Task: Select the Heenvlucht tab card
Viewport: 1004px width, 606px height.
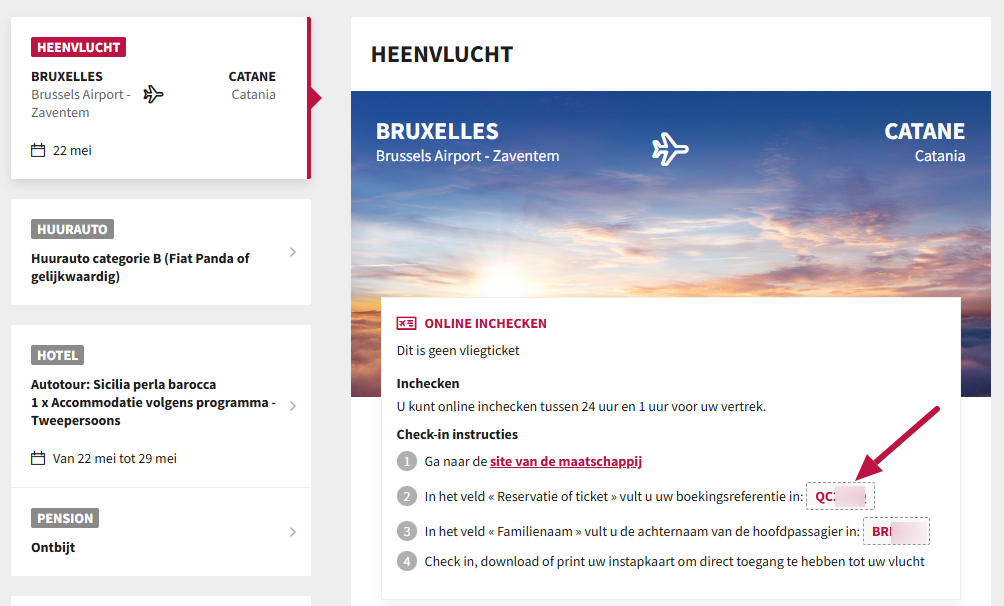Action: pyautogui.click(x=161, y=98)
